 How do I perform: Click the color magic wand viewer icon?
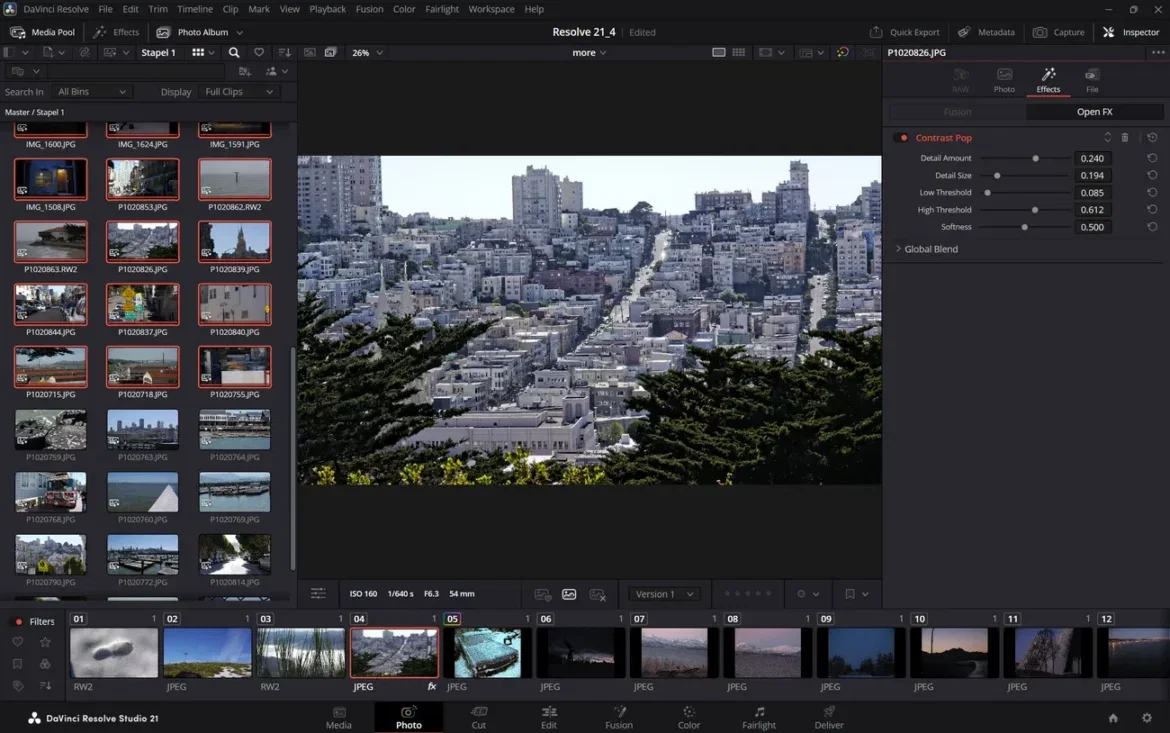842,52
